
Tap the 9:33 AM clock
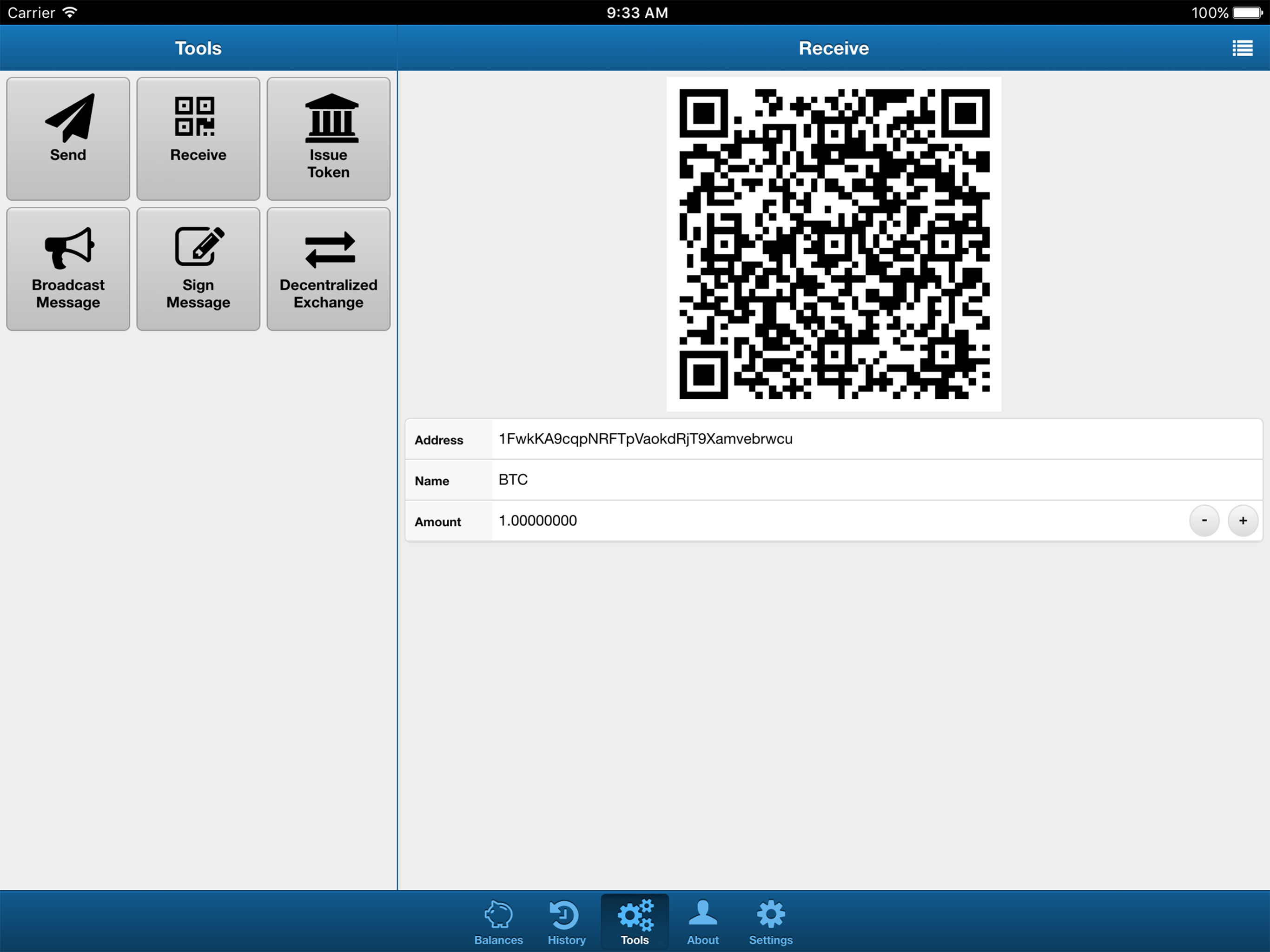tap(637, 13)
